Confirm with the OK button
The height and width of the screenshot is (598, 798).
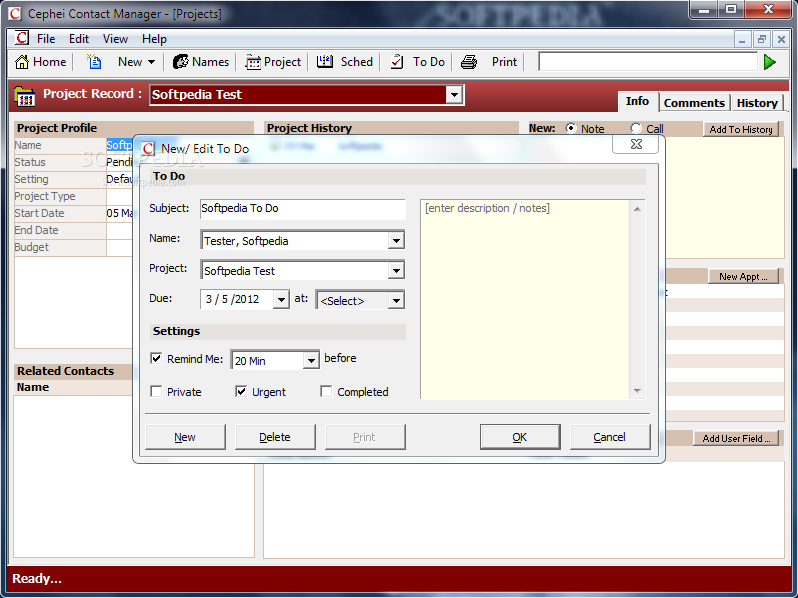pyautogui.click(x=520, y=437)
